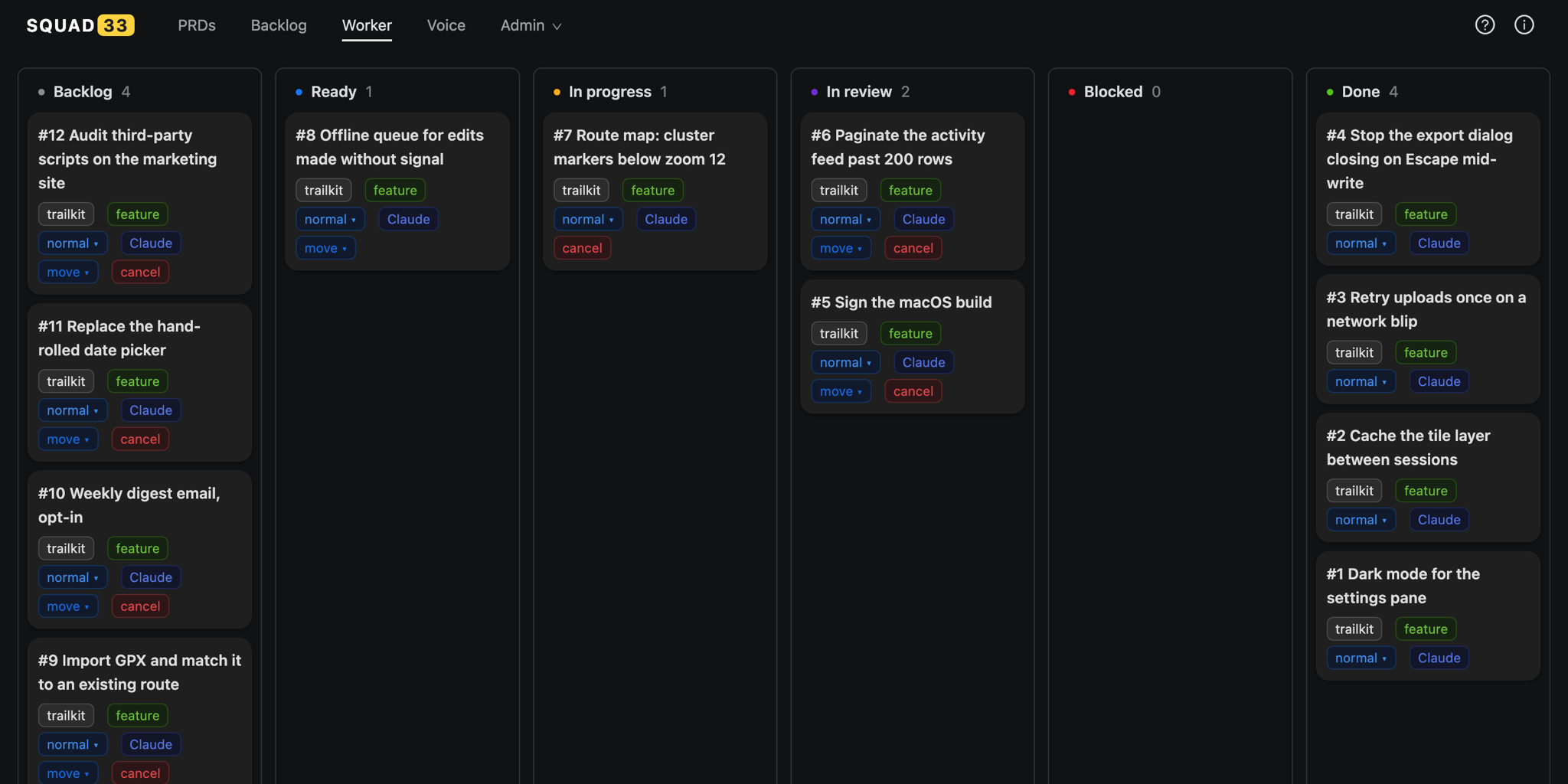Screen dimensions: 1568x784
Task: Open priority dropdown on card #11
Action: [73, 410]
